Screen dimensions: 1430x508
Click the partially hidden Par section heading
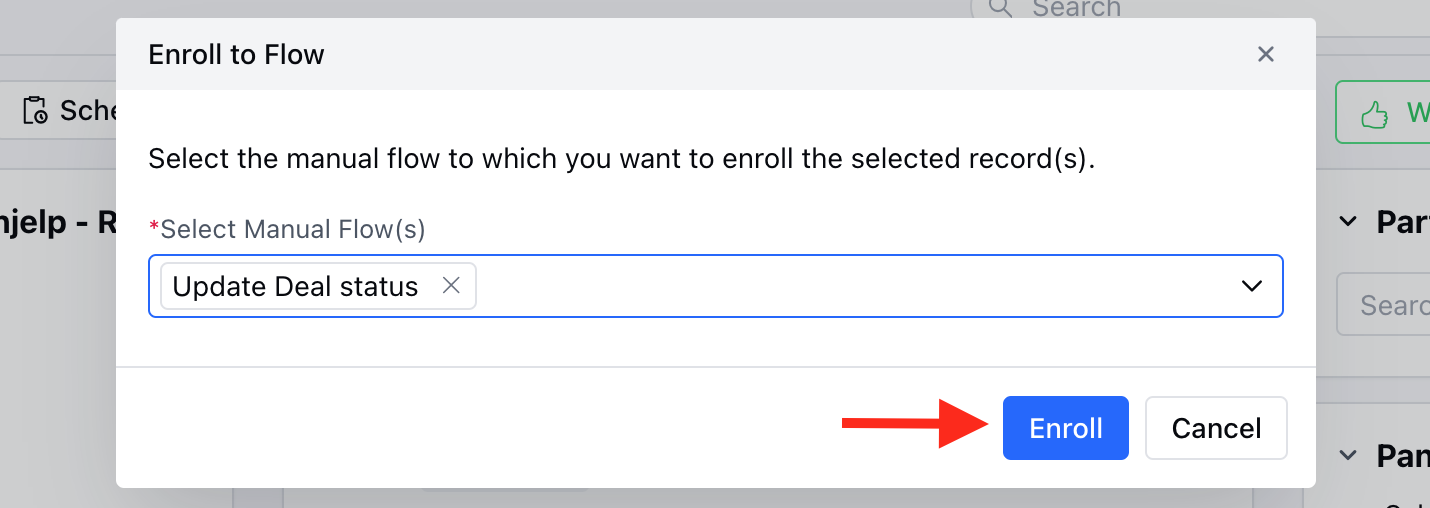[x=1403, y=221]
